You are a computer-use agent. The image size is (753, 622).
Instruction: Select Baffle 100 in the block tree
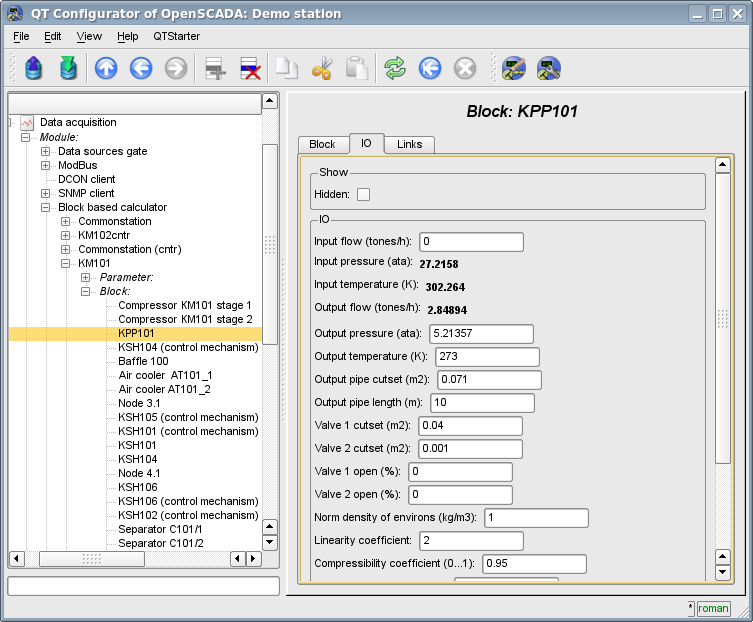143,361
